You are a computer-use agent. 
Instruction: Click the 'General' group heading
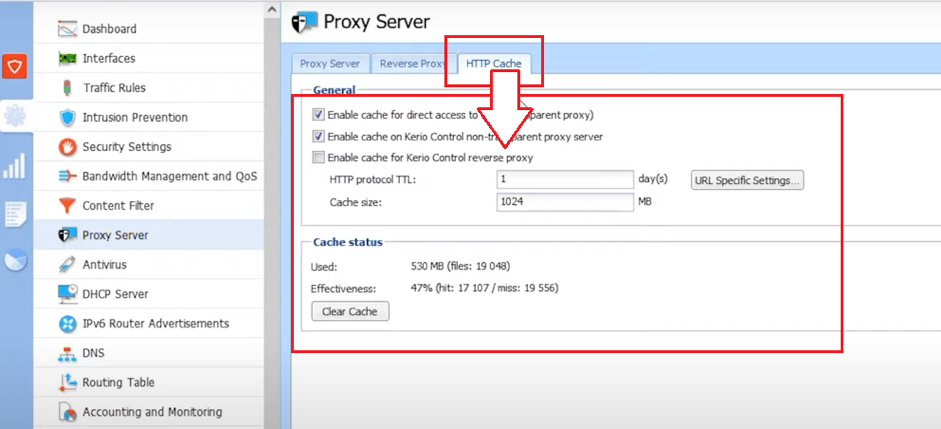pos(334,91)
